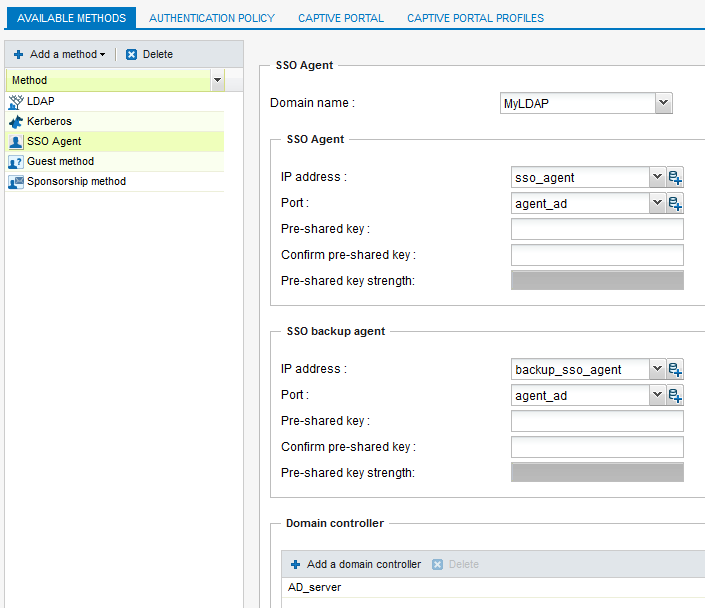Focus backup agent Confirm pre-shared key field
The height and width of the screenshot is (608, 705).
597,447
